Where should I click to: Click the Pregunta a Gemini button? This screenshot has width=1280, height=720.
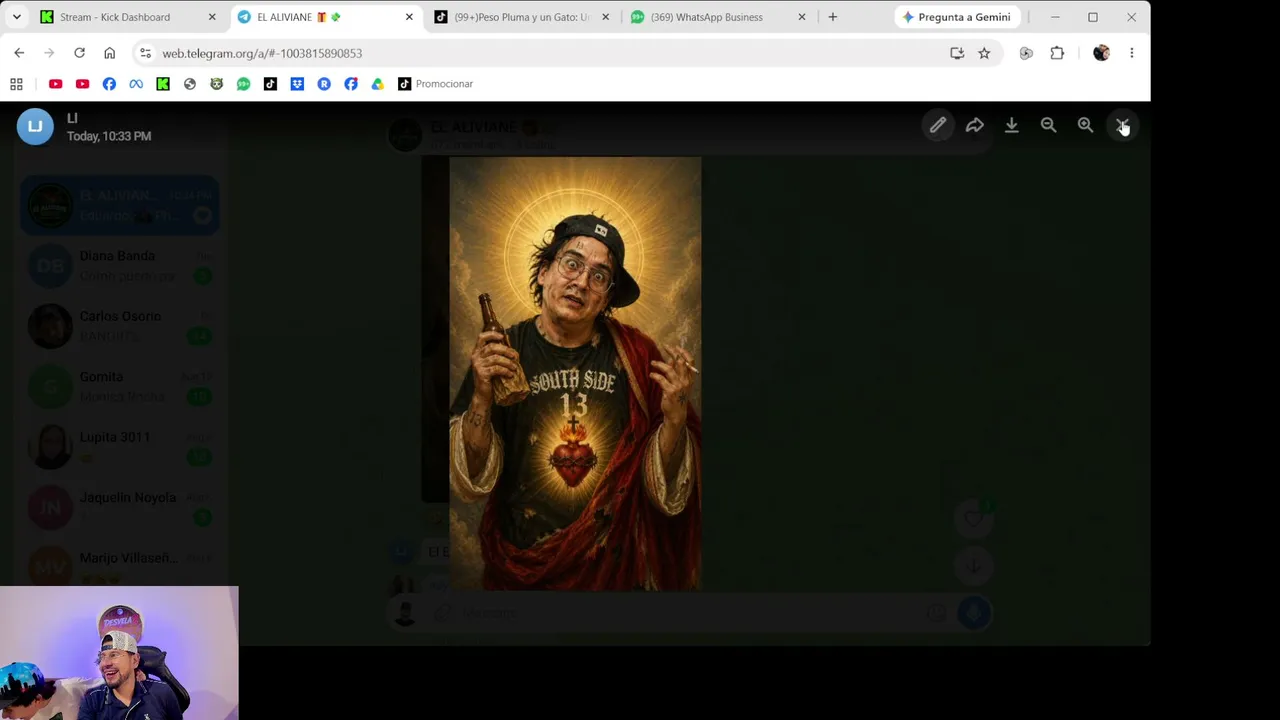[x=957, y=17]
